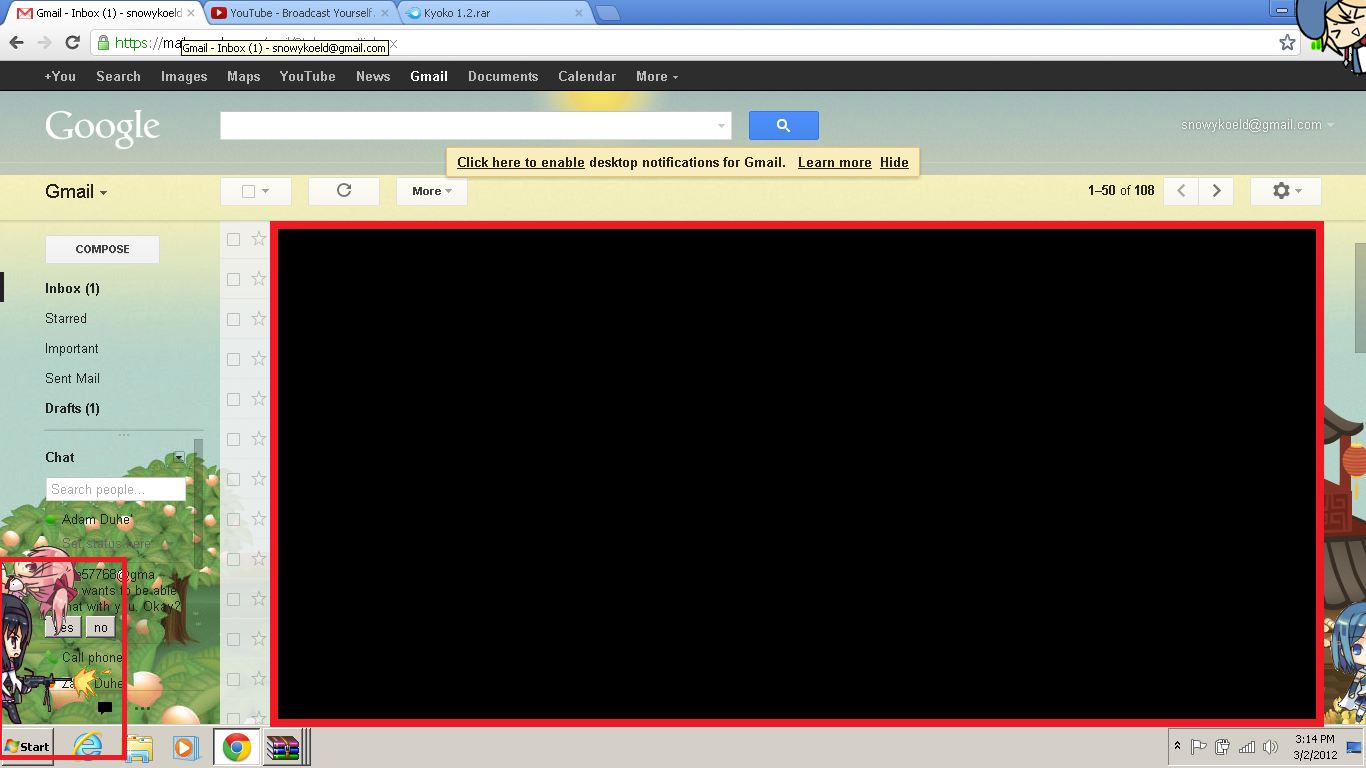The height and width of the screenshot is (768, 1366).
Task: Bookmark page with star icon
Action: tap(1287, 43)
